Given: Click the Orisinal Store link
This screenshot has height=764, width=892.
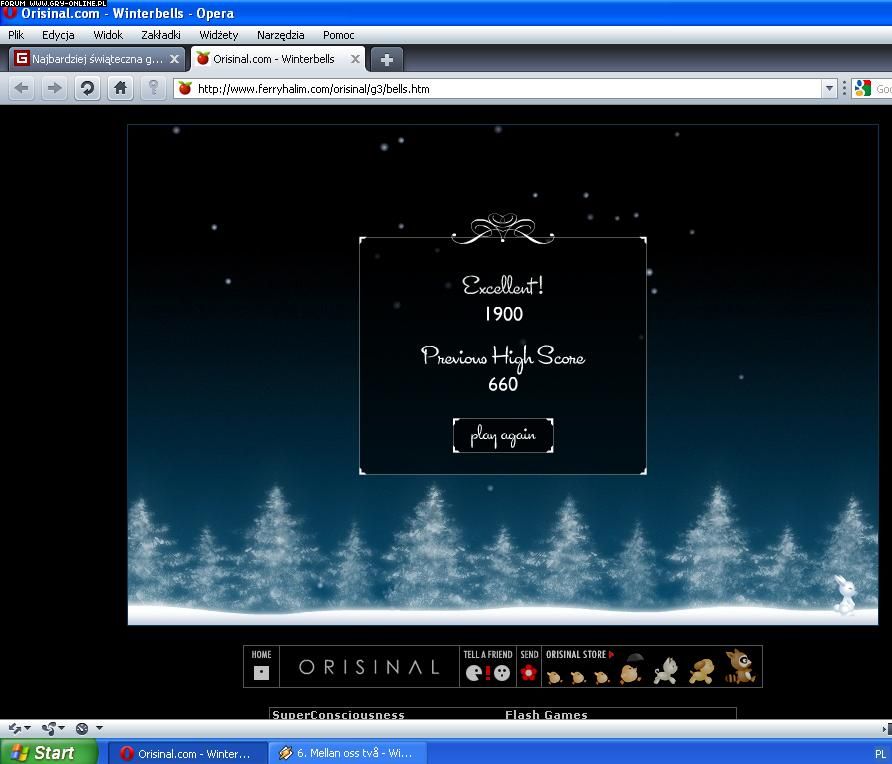Looking at the screenshot, I should coord(578,655).
